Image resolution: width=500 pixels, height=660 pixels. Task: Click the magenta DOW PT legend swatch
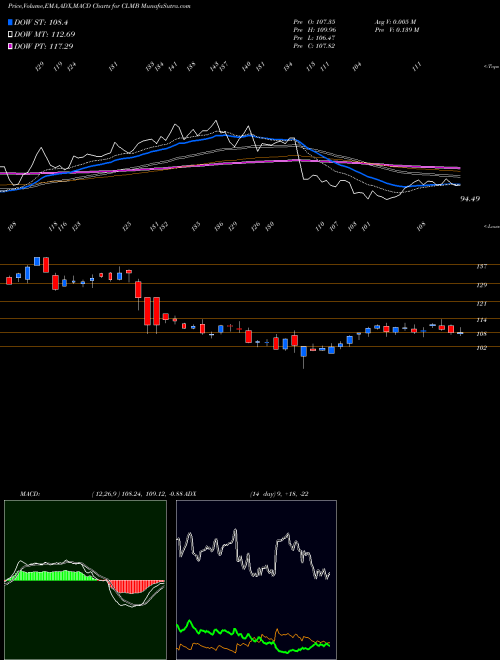(10, 46)
